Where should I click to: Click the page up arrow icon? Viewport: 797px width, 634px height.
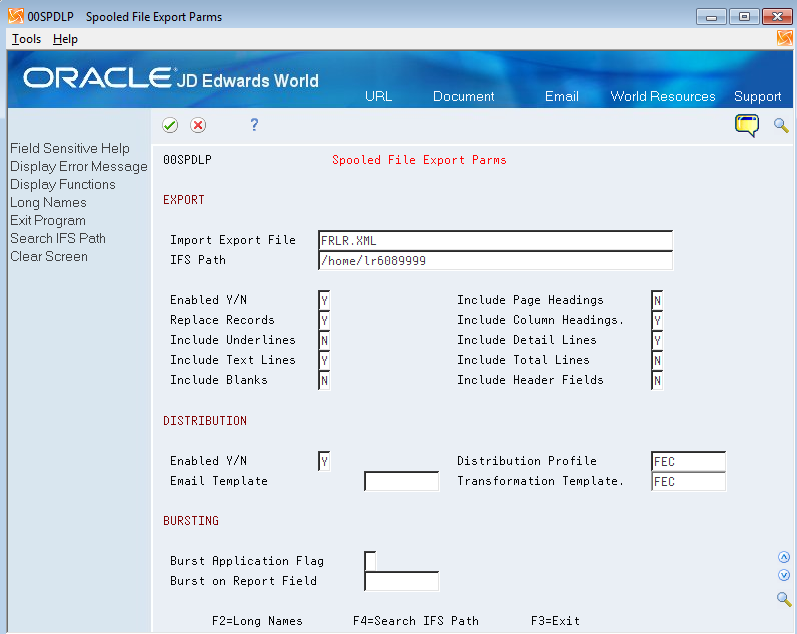click(x=784, y=557)
